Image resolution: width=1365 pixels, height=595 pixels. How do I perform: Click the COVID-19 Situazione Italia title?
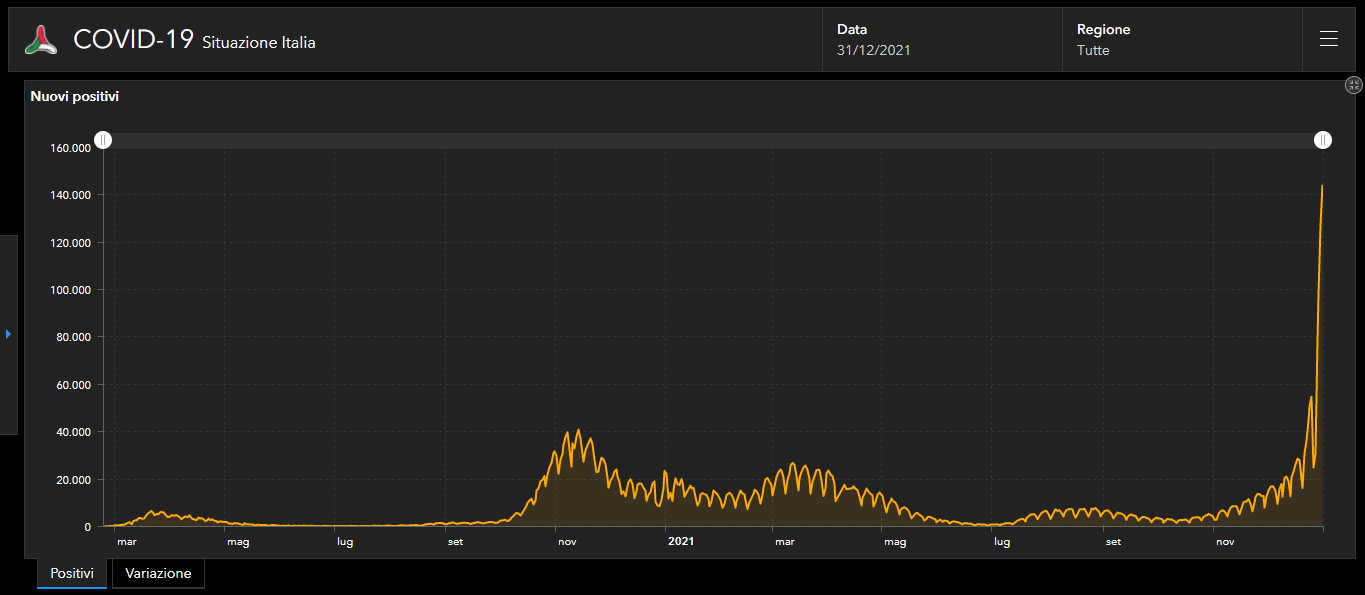coord(195,40)
